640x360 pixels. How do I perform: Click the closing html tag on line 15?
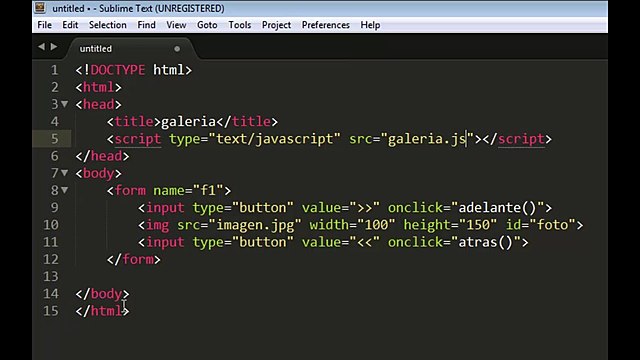click(x=102, y=311)
